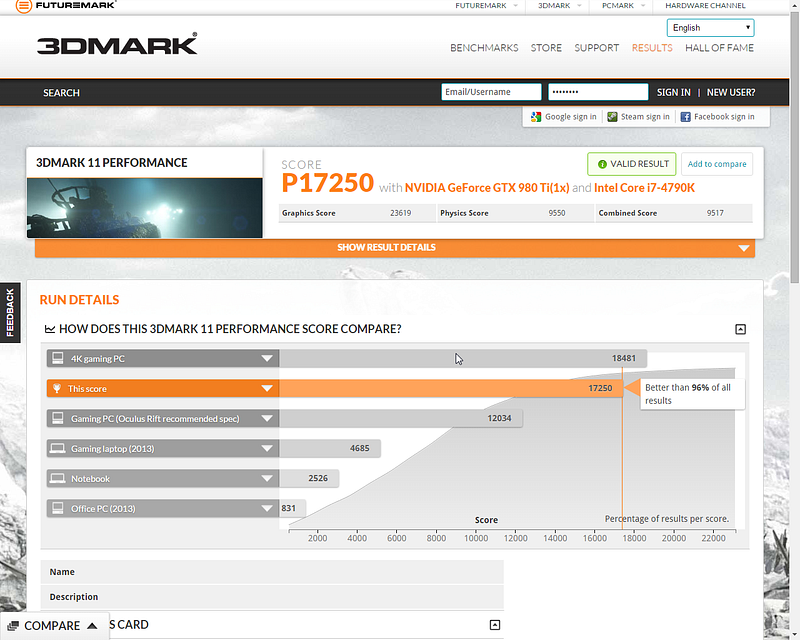Click the 3DMARK logo
The height and width of the screenshot is (640, 800).
coord(117,44)
